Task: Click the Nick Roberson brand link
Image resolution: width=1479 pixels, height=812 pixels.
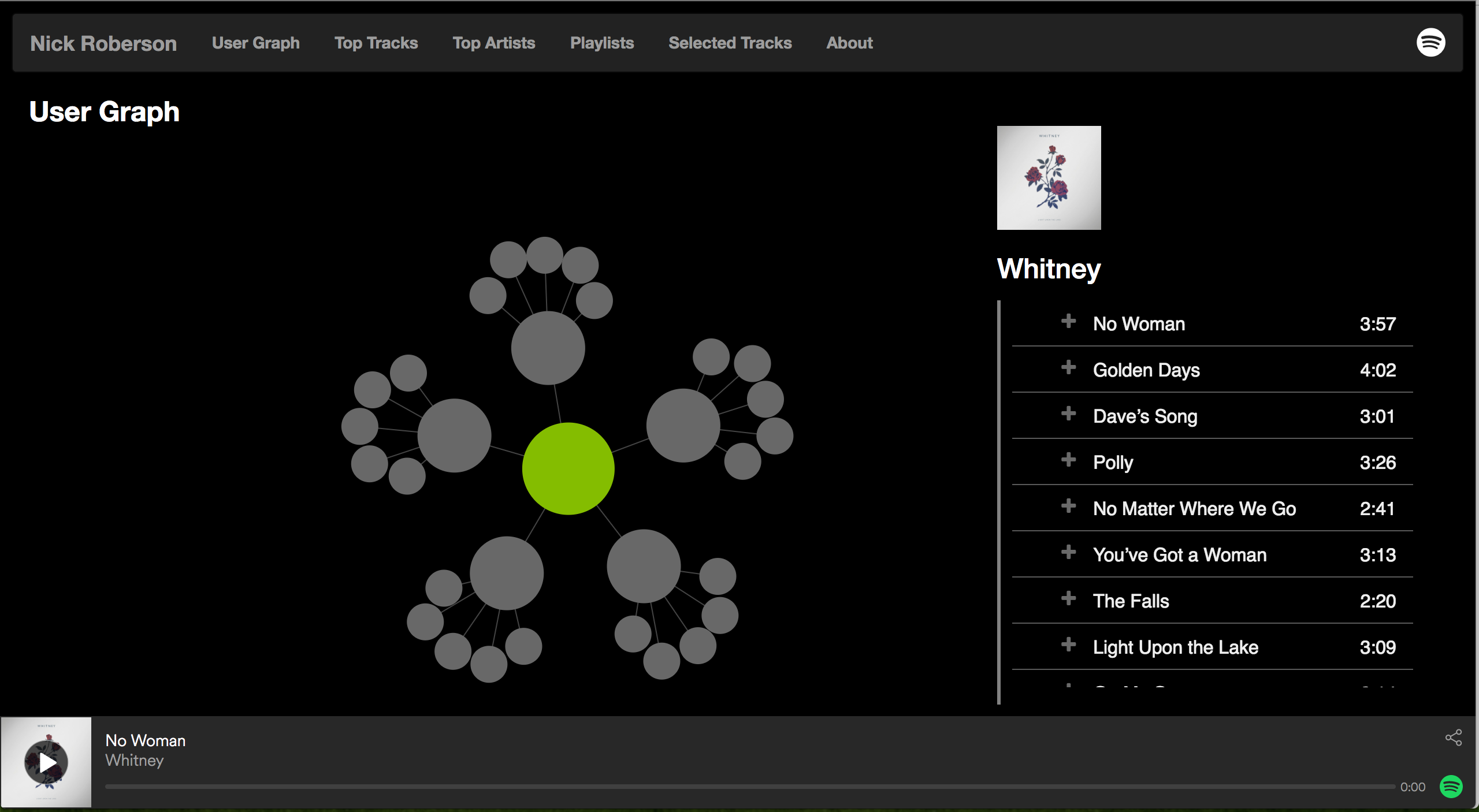Action: coord(103,43)
